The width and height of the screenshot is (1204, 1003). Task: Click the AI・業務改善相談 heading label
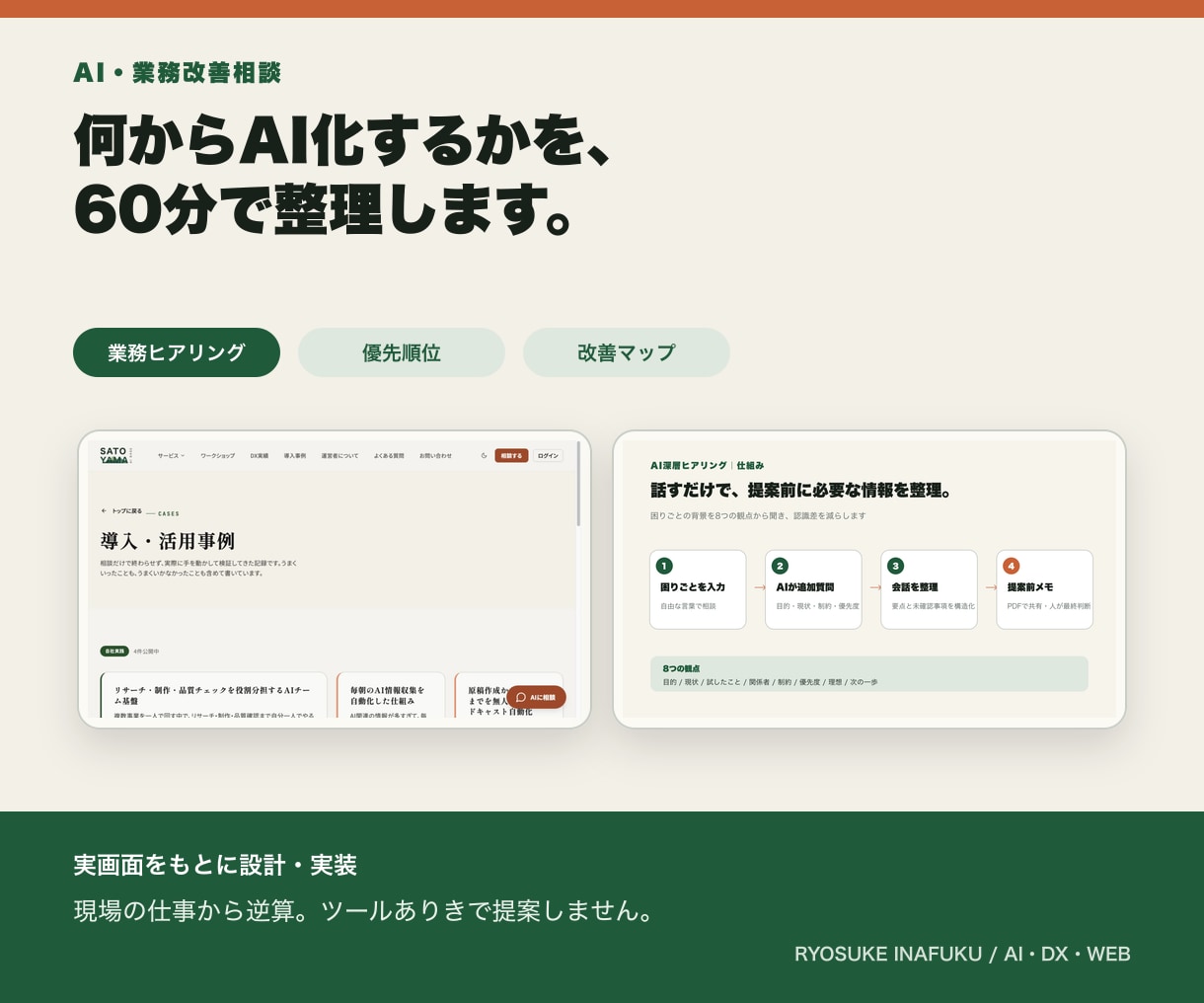point(178,73)
